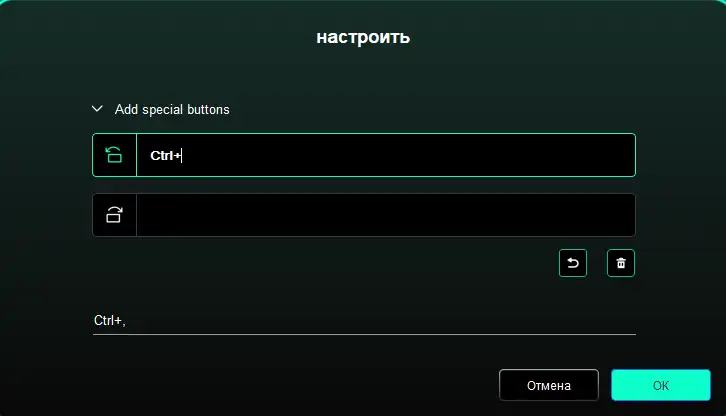Click the Add special buttons label
Image resolution: width=726 pixels, height=416 pixels.
[172, 109]
